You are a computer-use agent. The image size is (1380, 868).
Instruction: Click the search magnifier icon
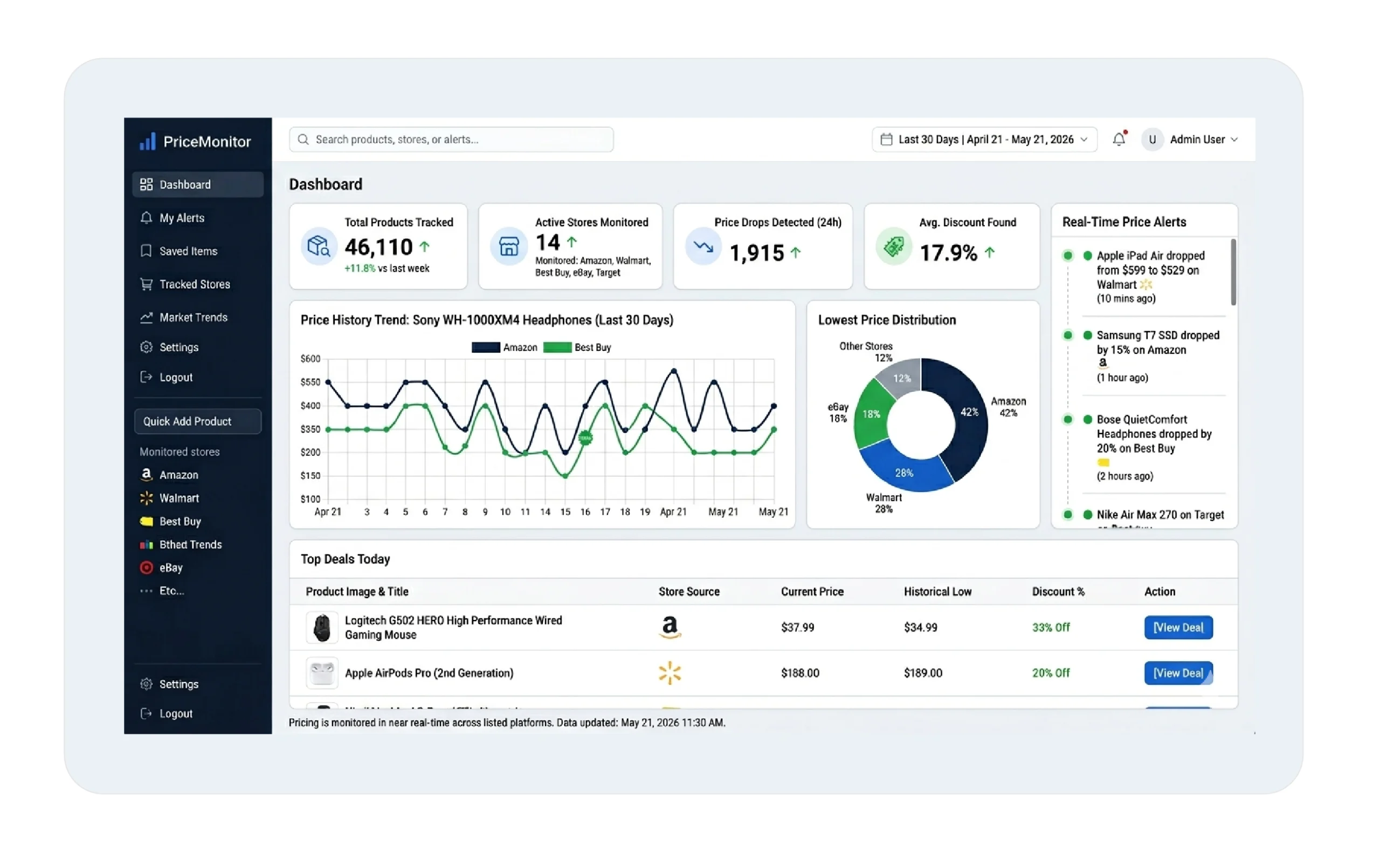(x=303, y=139)
